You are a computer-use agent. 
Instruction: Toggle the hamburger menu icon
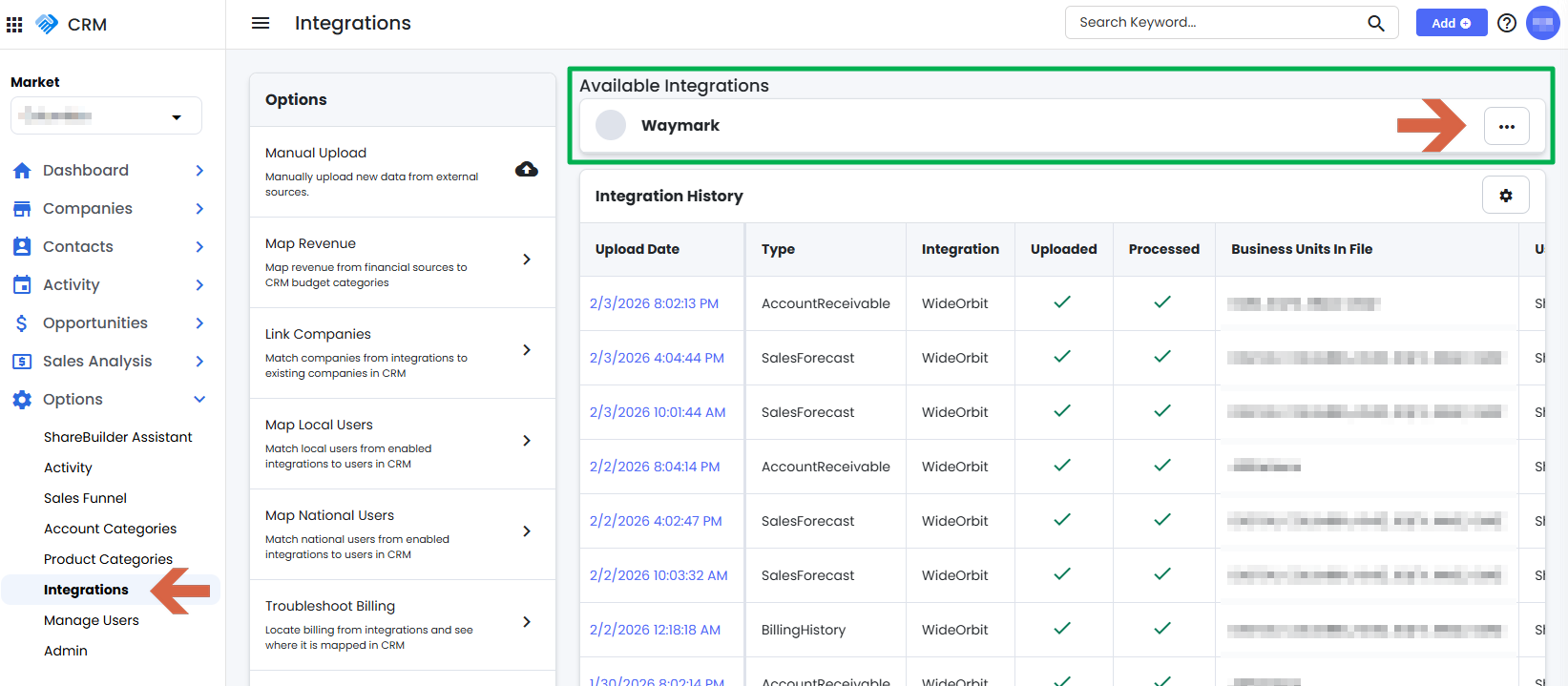pyautogui.click(x=261, y=23)
